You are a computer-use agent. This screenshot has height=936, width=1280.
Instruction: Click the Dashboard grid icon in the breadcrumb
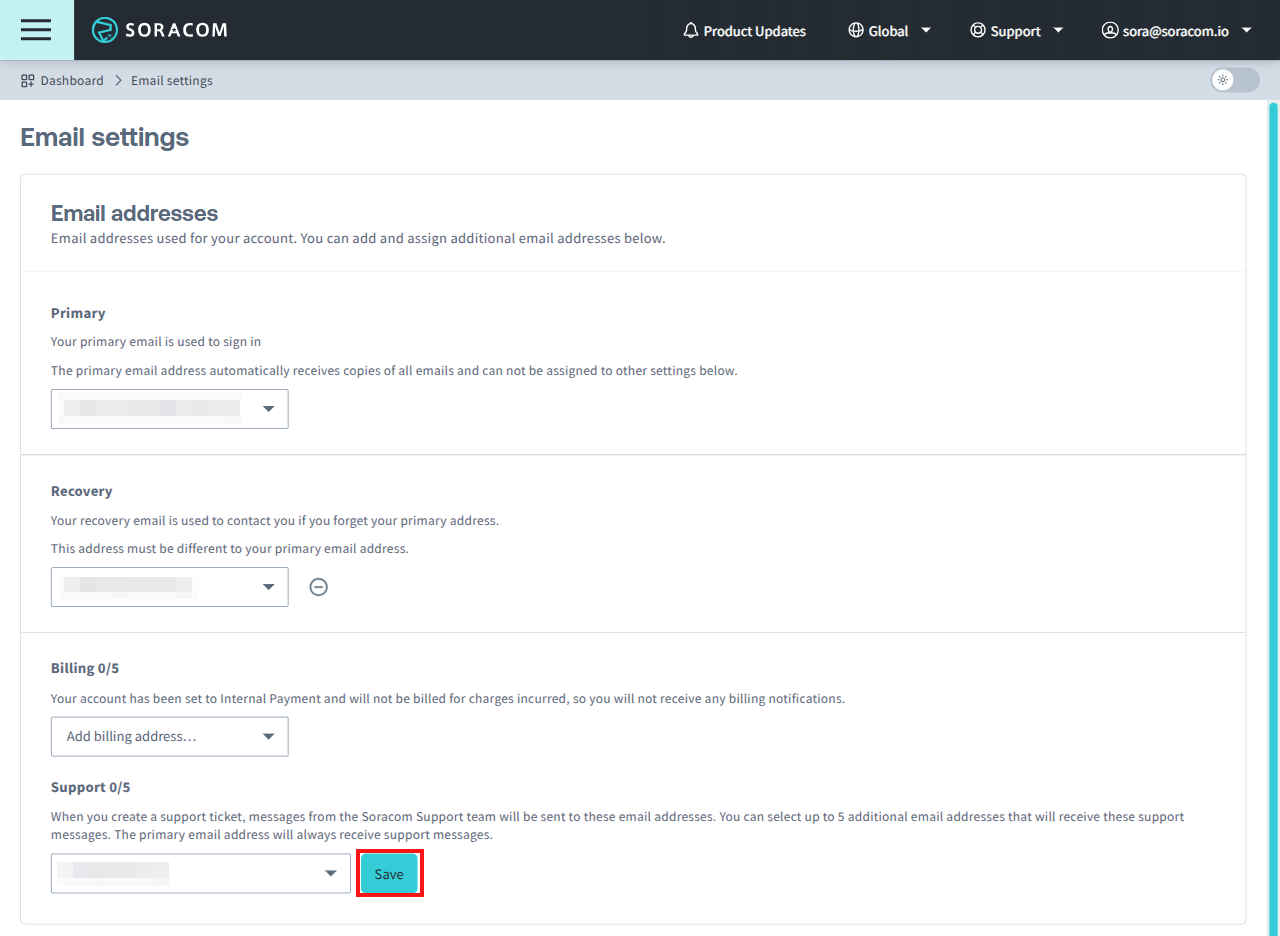[x=26, y=80]
